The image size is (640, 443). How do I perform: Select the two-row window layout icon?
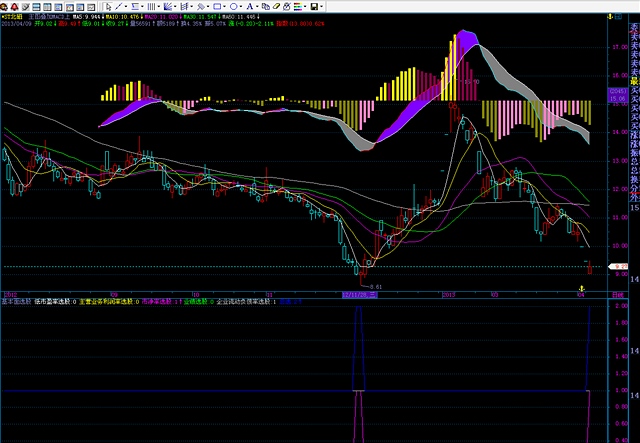point(36,7)
